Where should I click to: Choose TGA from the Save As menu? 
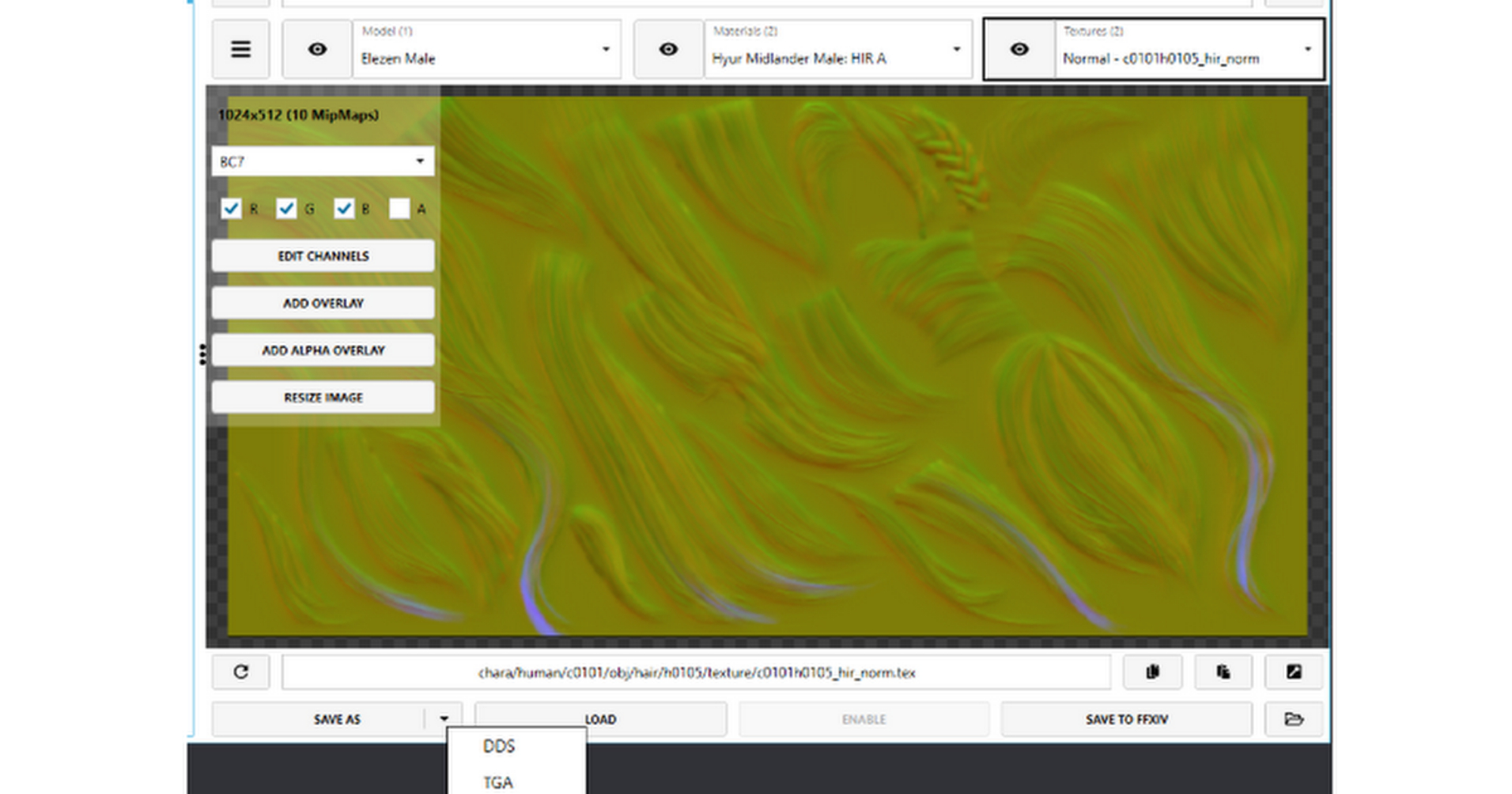coord(498,782)
